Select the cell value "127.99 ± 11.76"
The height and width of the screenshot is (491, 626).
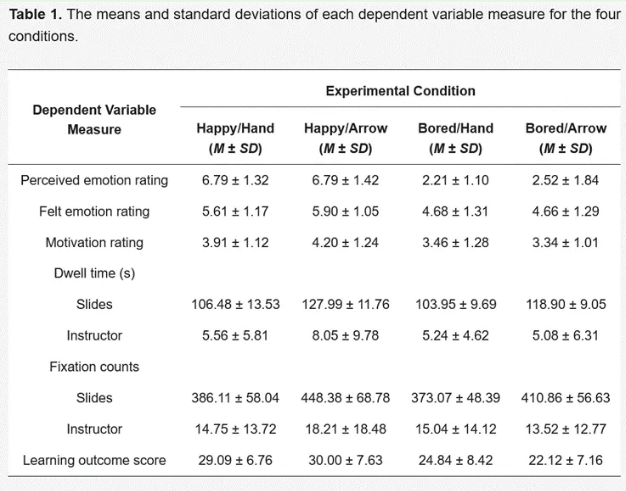click(345, 305)
